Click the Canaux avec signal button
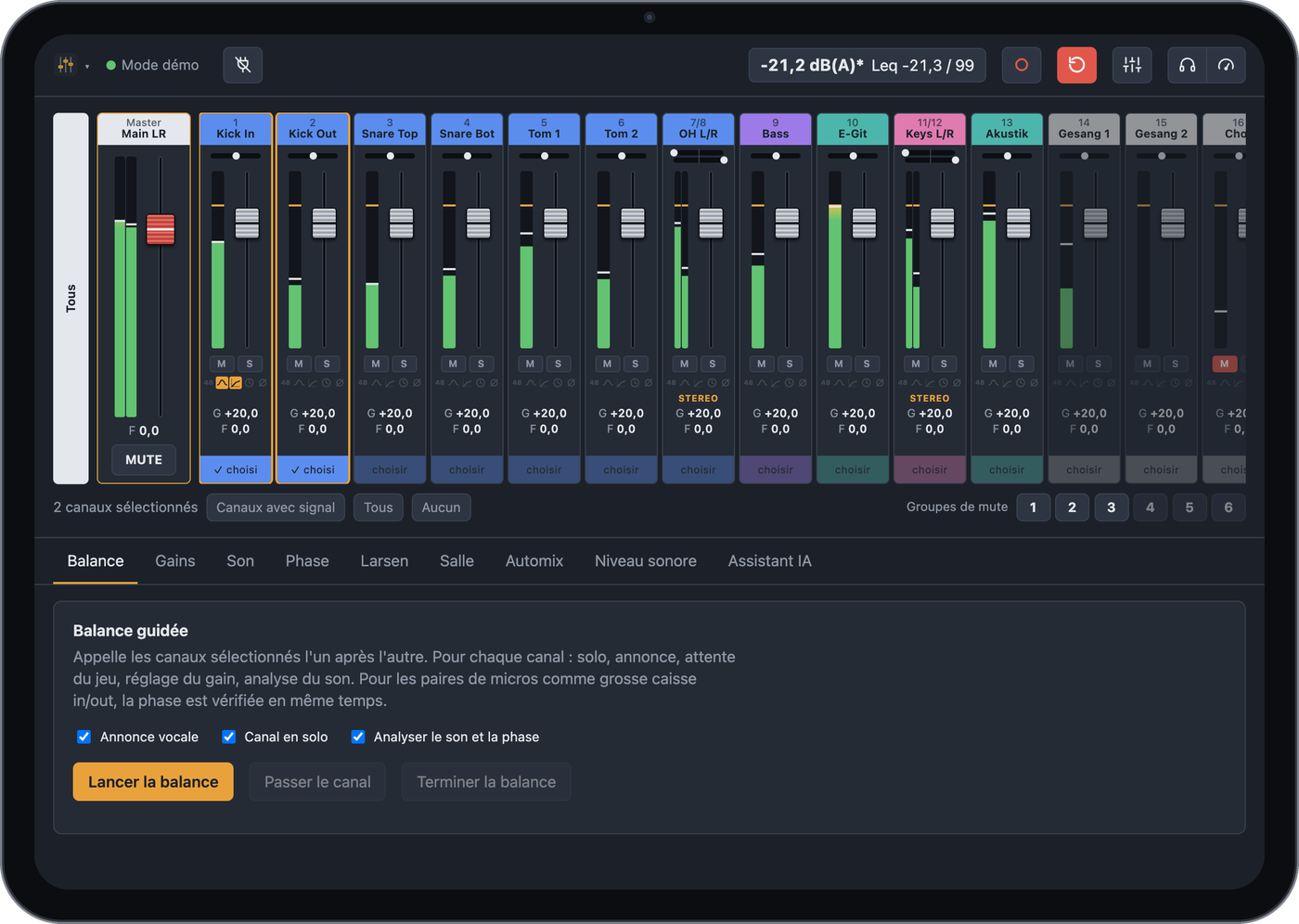The image size is (1299, 924). [276, 507]
